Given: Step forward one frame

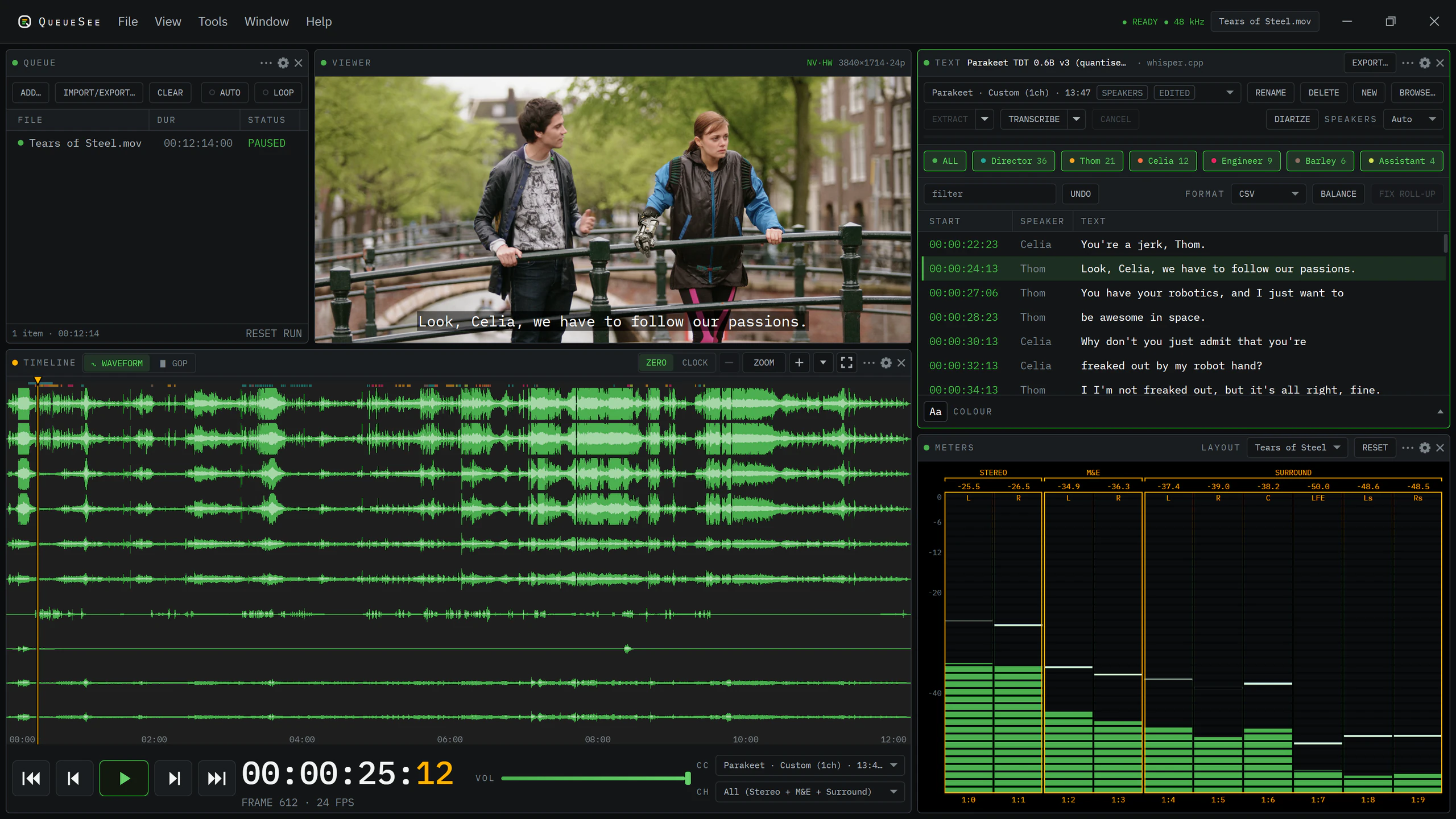Looking at the screenshot, I should (174, 778).
